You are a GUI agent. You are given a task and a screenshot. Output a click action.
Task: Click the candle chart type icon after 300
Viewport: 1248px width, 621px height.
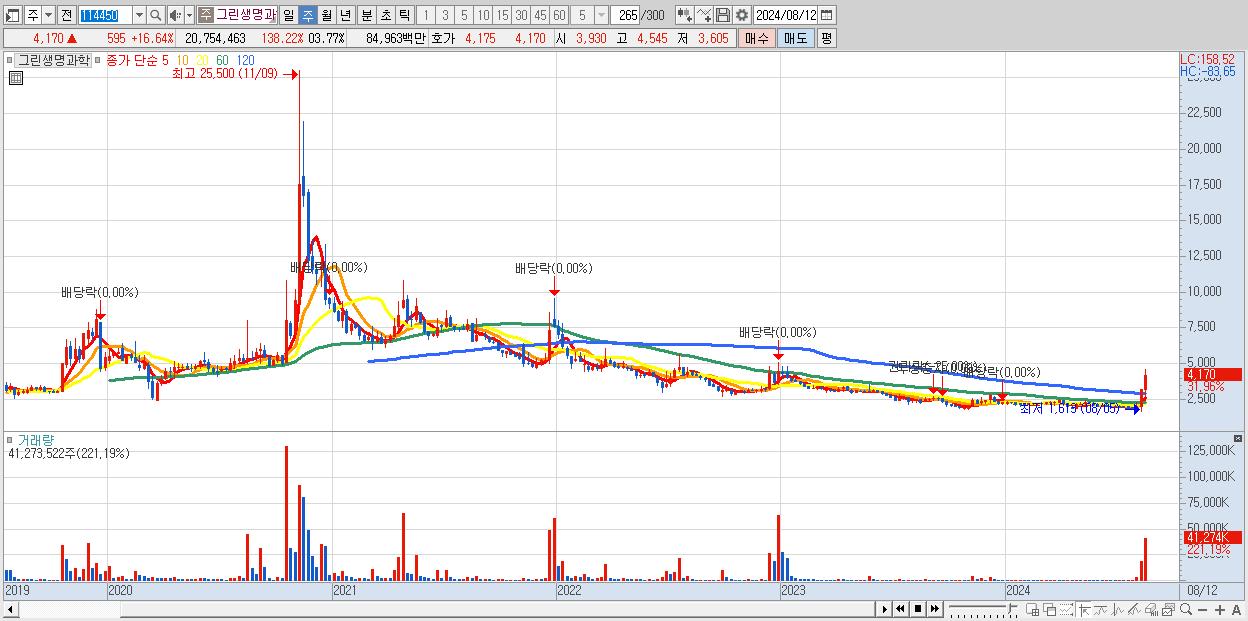point(684,15)
